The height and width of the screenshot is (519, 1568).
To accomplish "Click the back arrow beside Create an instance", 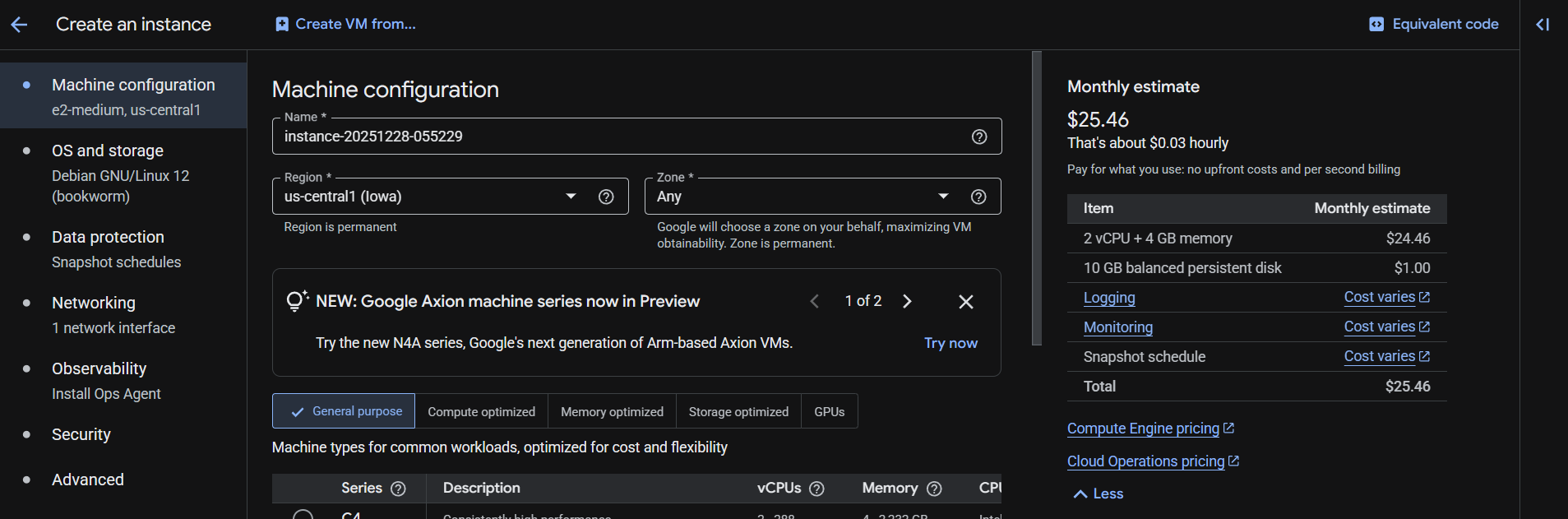I will 20,25.
